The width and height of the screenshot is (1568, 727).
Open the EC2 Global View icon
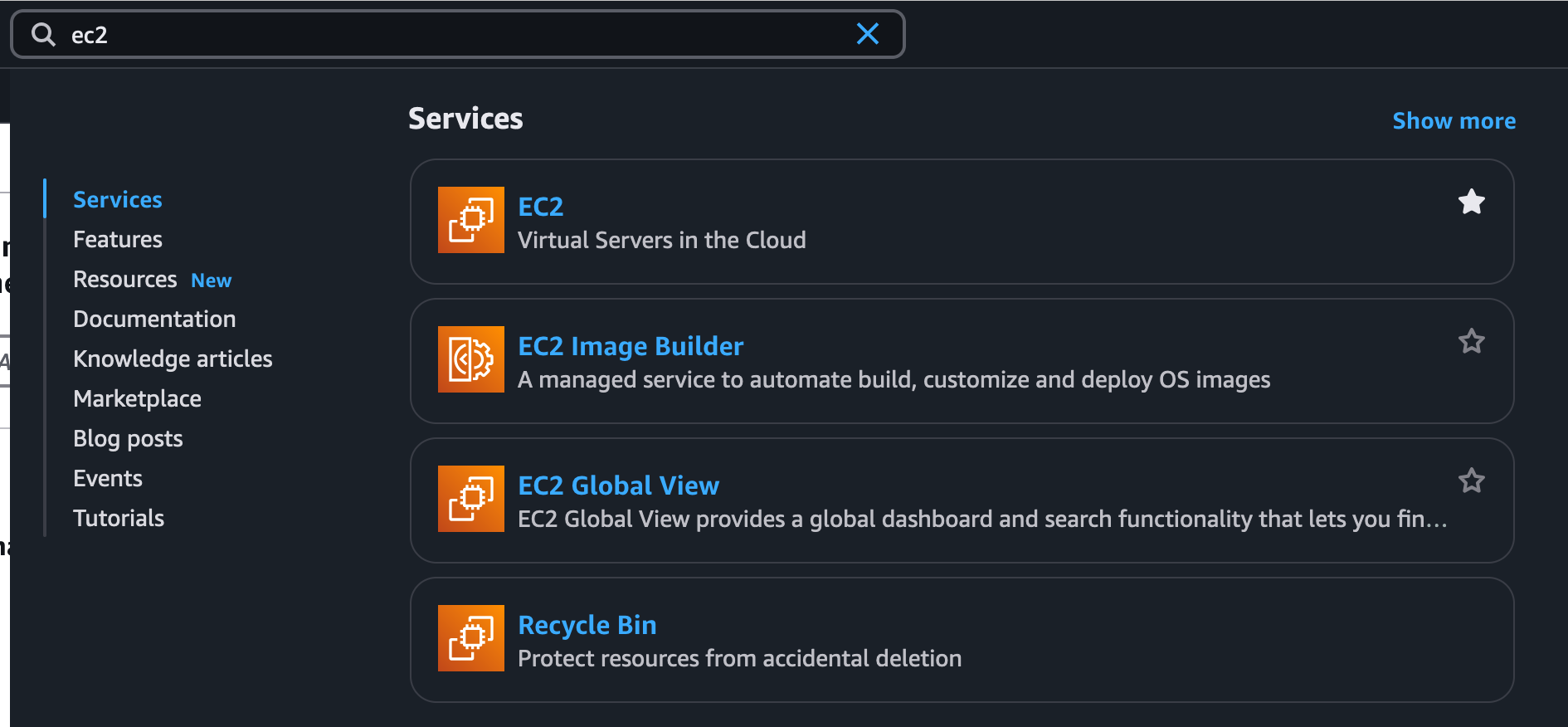471,499
